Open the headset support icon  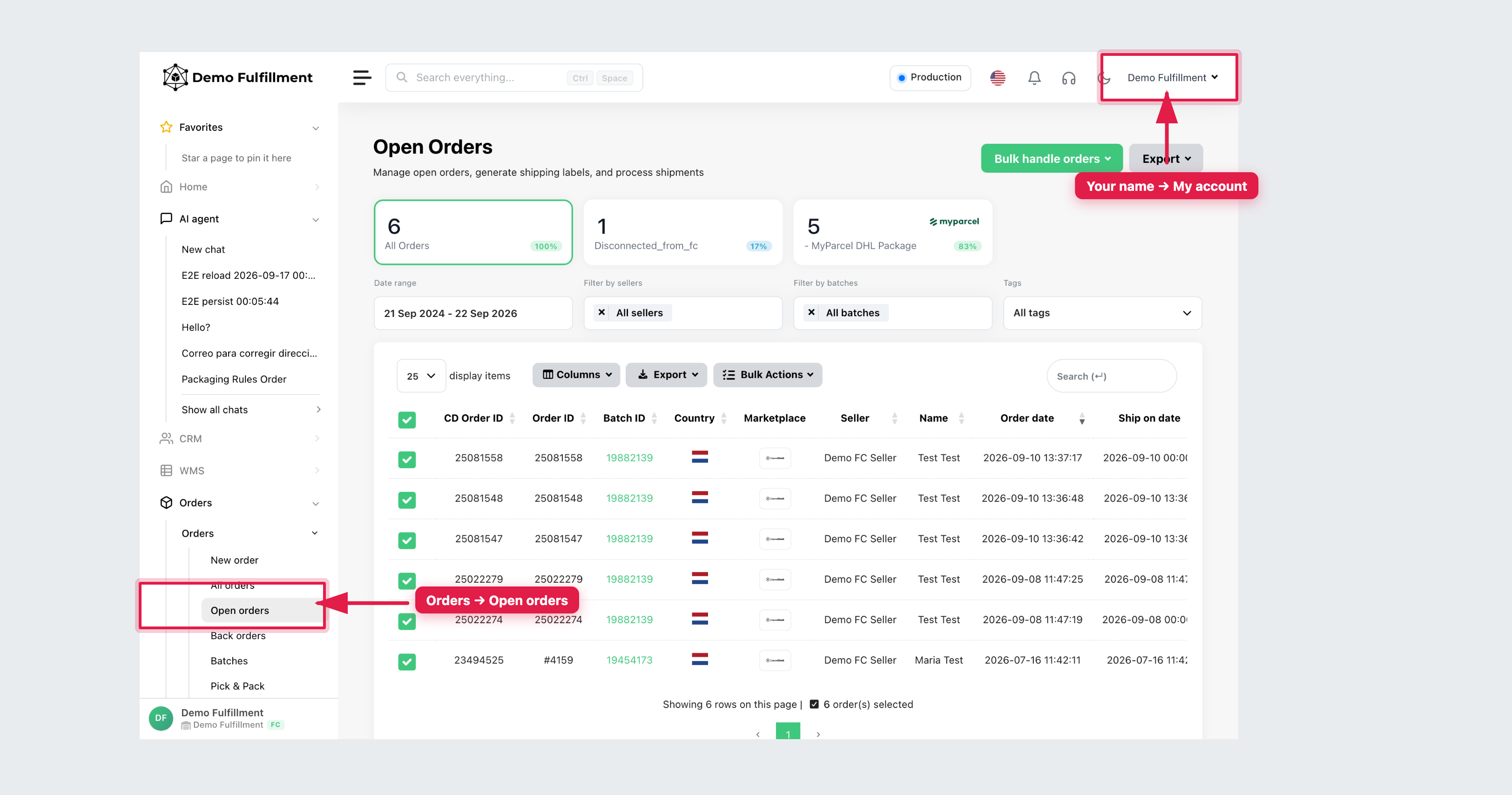click(x=1069, y=77)
